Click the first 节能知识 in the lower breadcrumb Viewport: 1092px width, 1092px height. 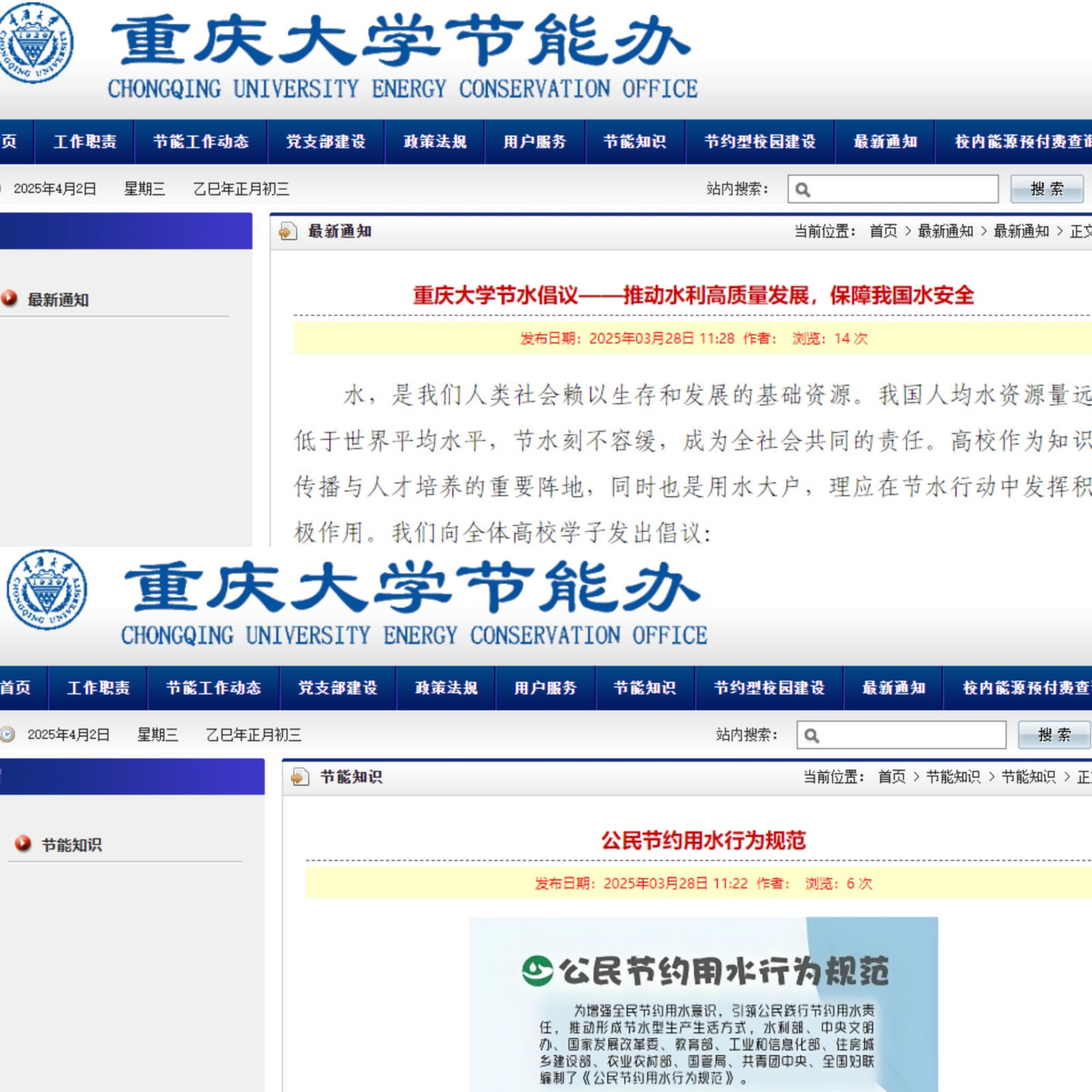pos(953,777)
